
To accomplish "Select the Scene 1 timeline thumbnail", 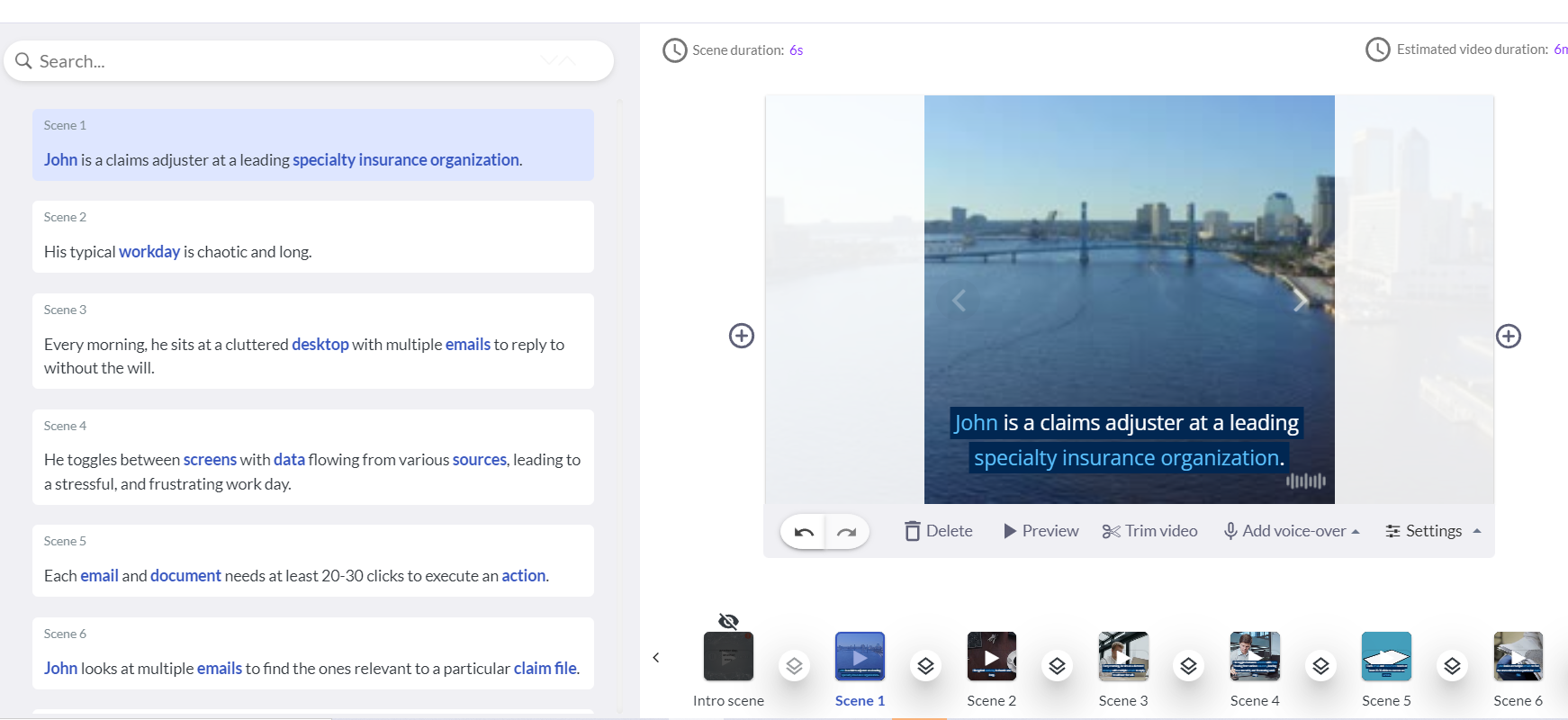I will [x=860, y=656].
